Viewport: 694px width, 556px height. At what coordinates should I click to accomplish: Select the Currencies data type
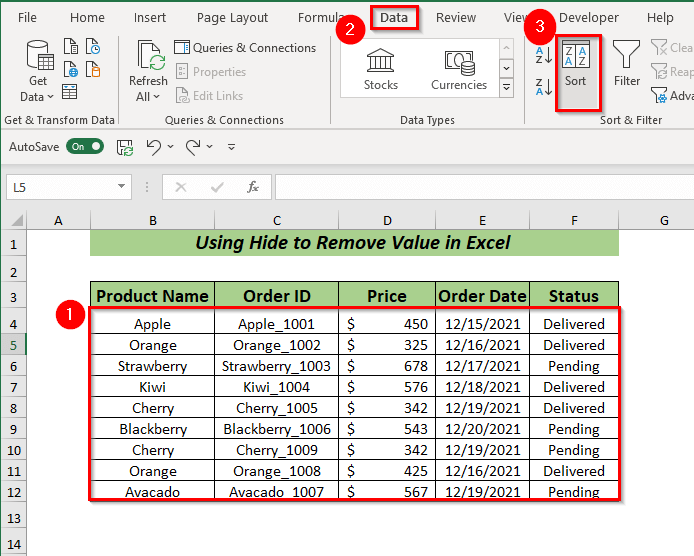(x=459, y=68)
